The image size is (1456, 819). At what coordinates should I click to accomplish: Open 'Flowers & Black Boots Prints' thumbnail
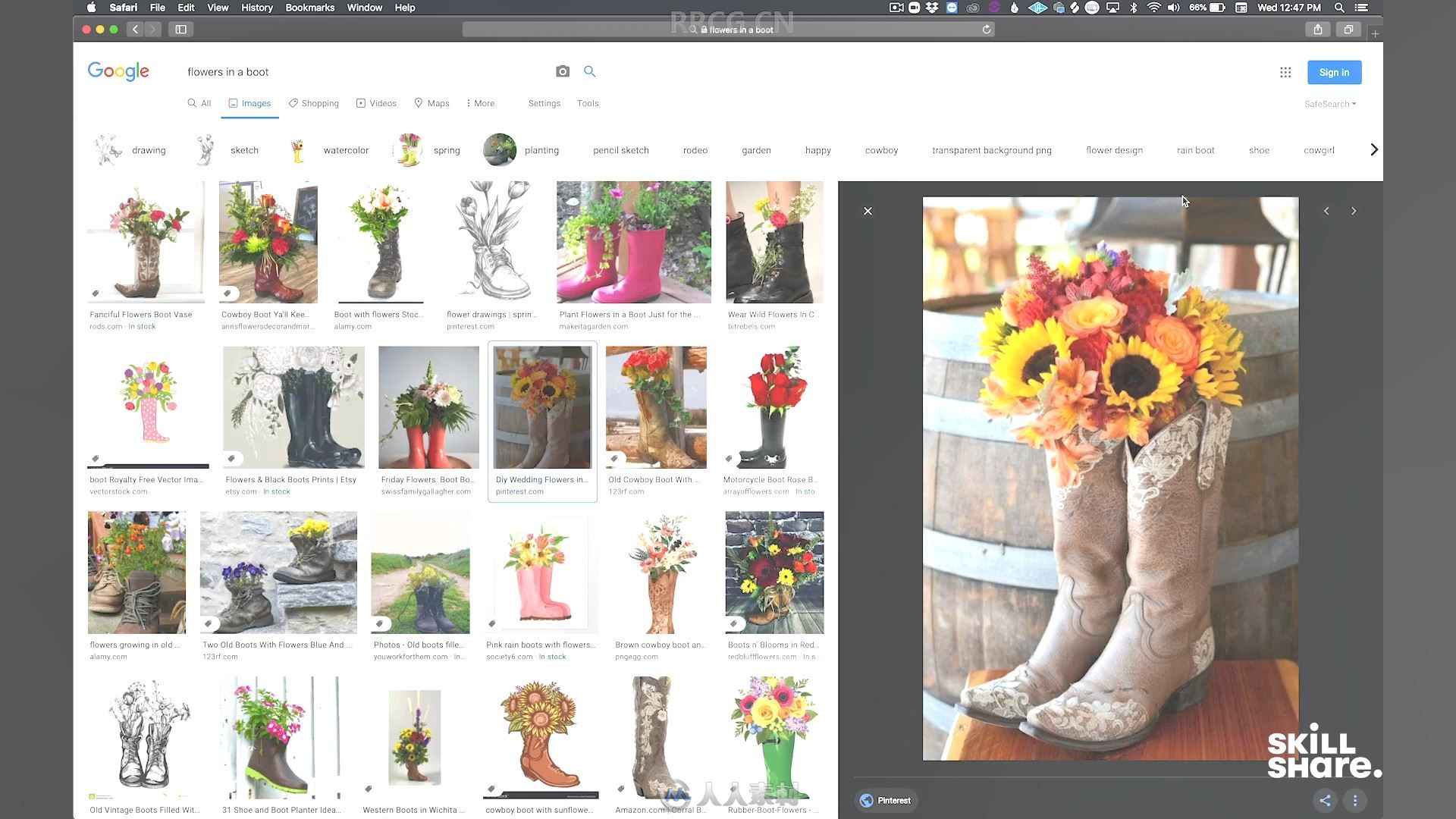click(x=293, y=407)
